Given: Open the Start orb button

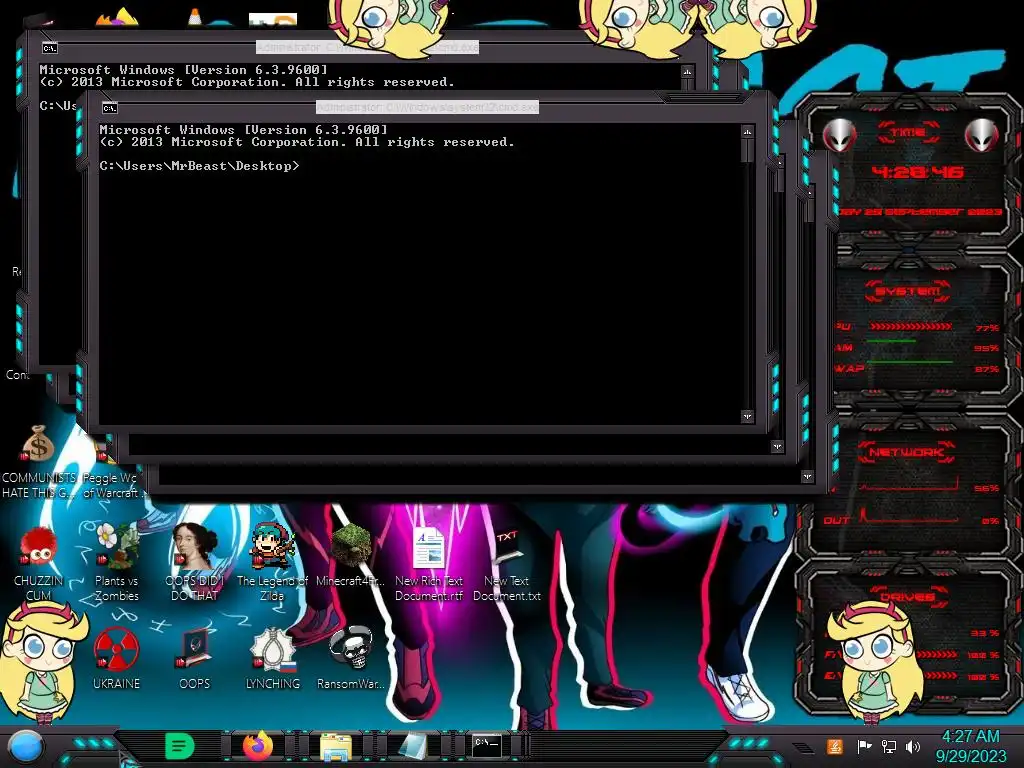Looking at the screenshot, I should point(25,747).
